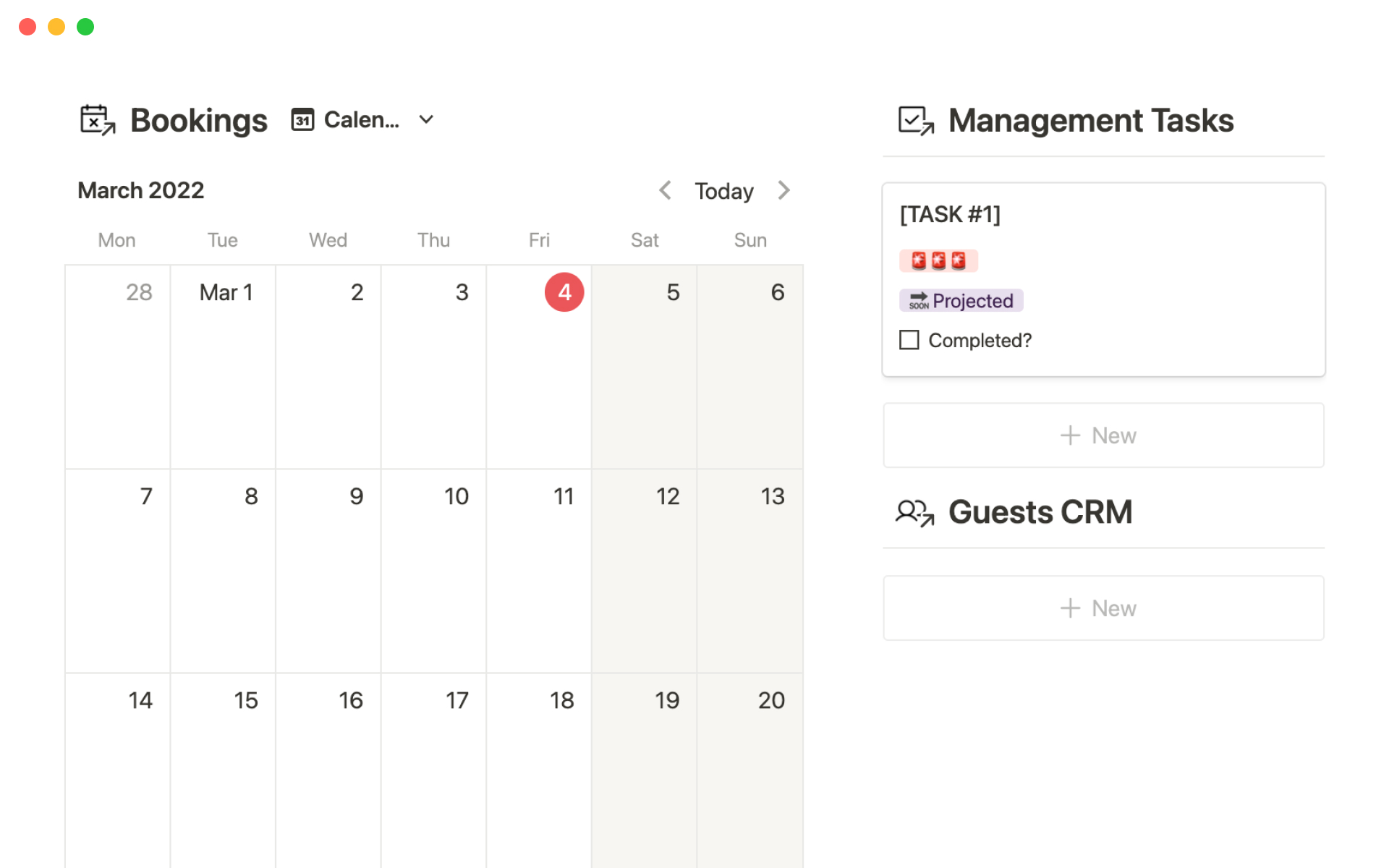Click the calendar view icon beside Calen...

(x=302, y=120)
